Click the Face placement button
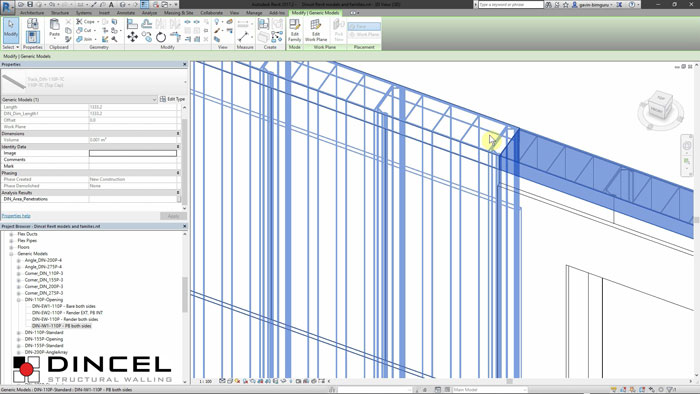This screenshot has width=700, height=394. pyautogui.click(x=364, y=26)
